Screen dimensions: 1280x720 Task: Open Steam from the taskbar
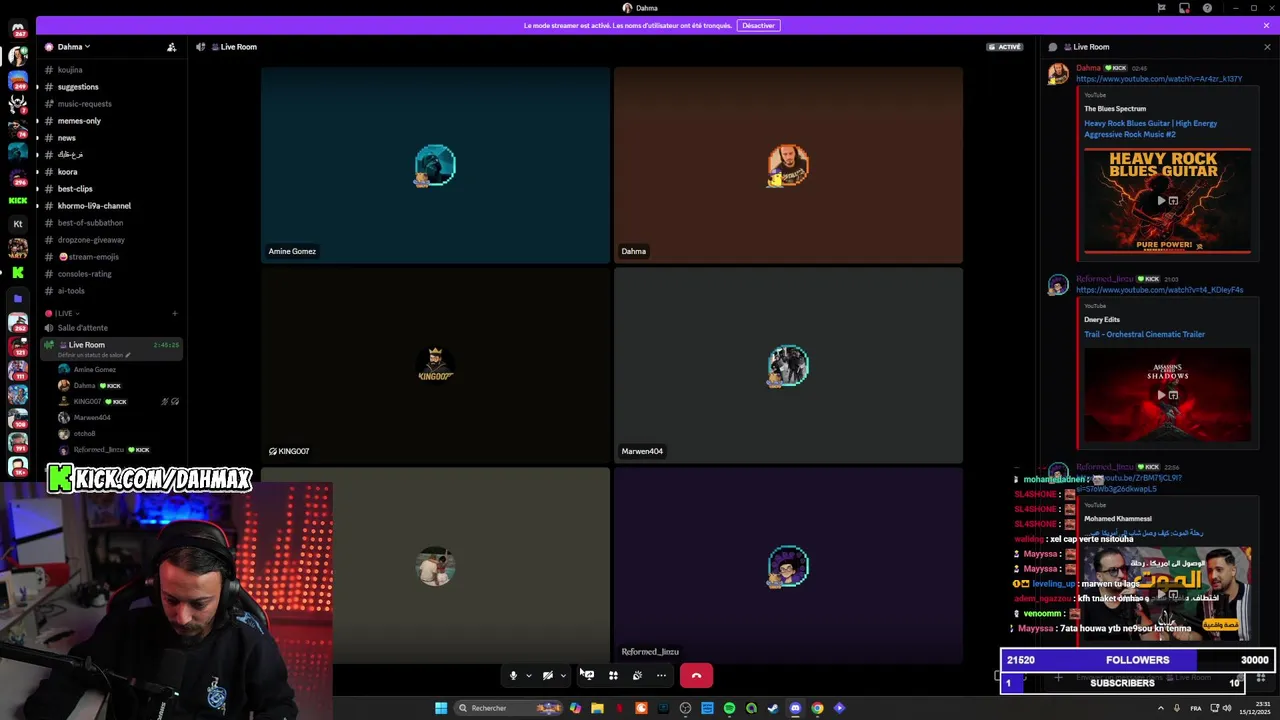point(773,708)
